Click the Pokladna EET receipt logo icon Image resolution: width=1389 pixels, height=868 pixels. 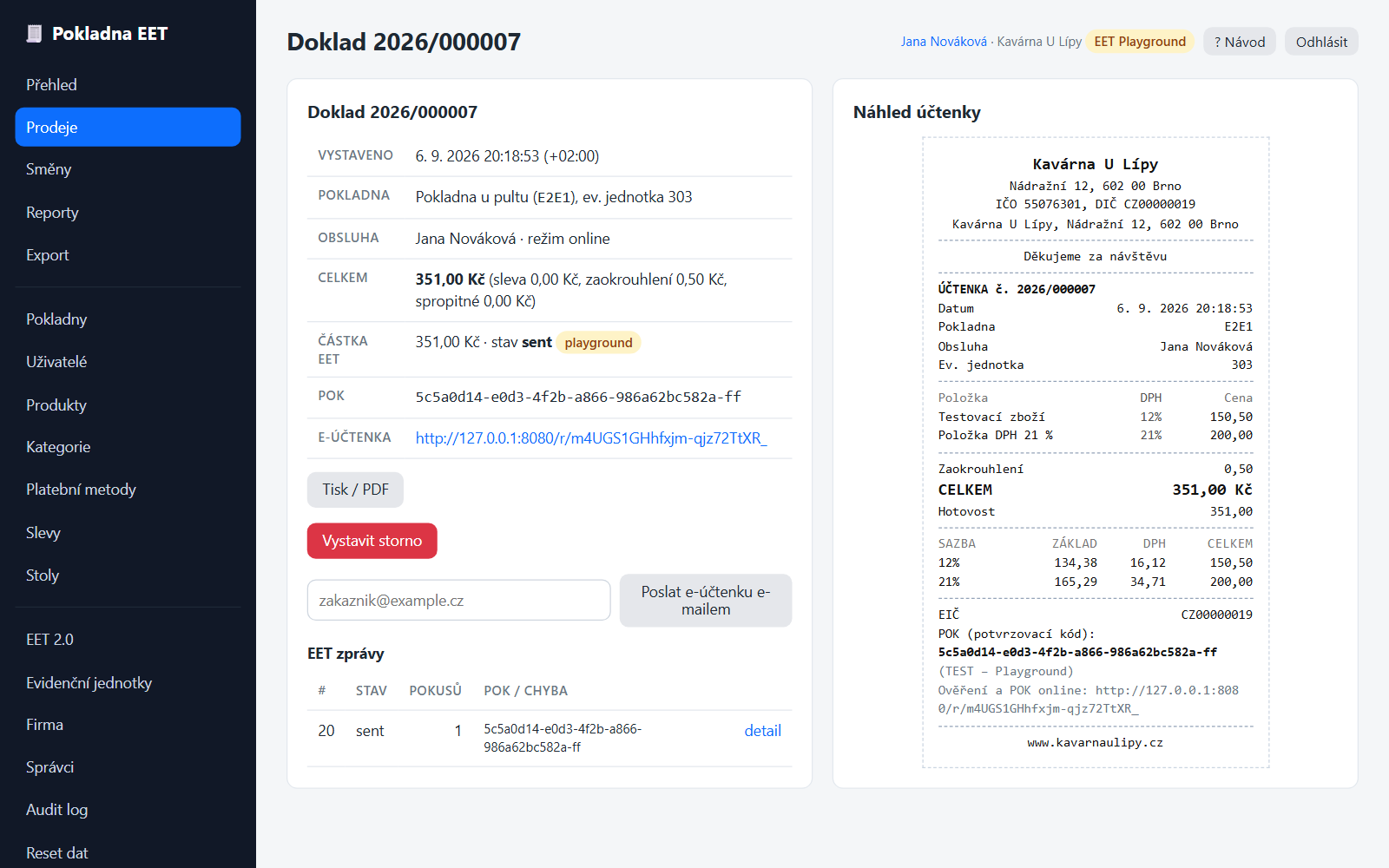click(34, 34)
